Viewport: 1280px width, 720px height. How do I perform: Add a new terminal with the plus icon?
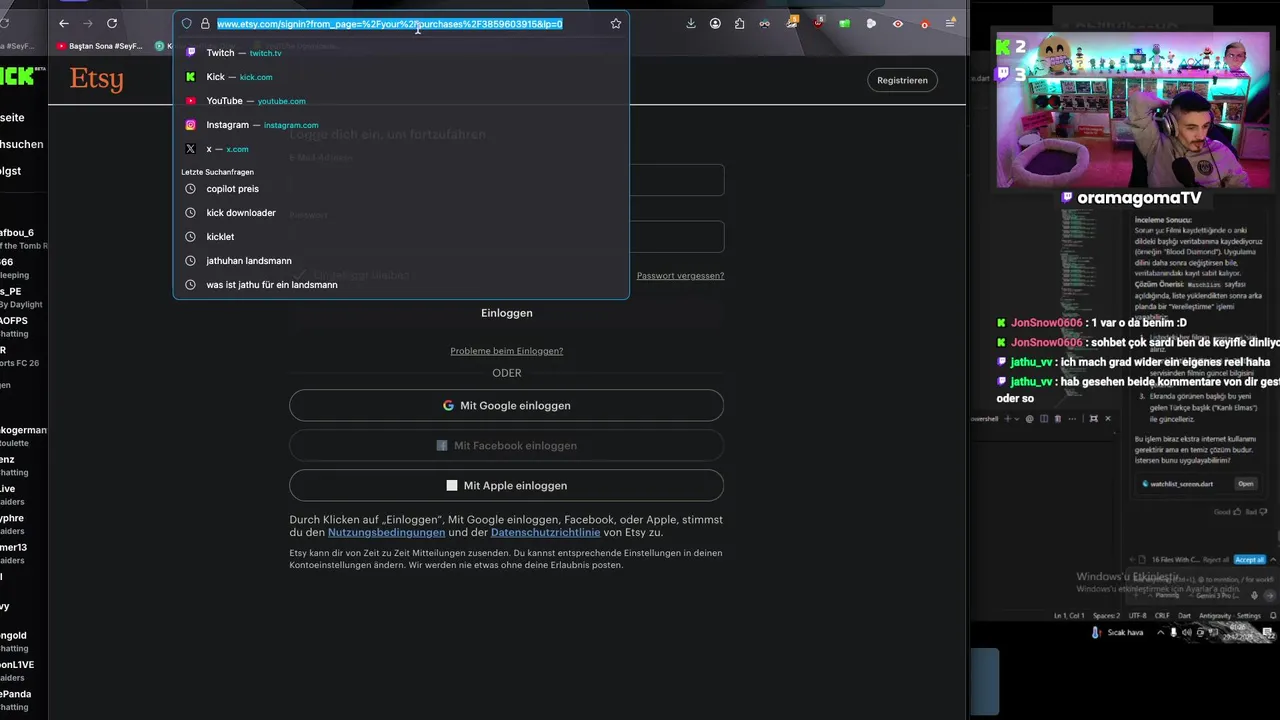pos(1008,419)
